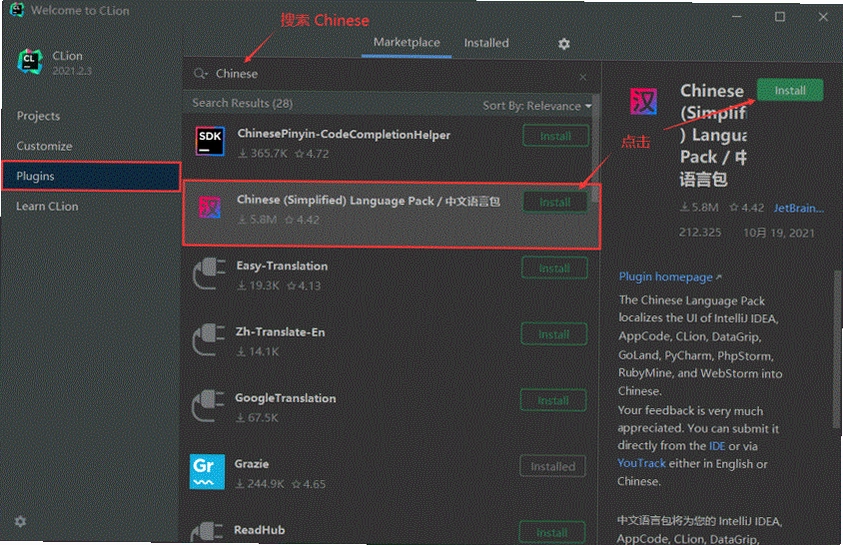Open the plugins settings gear icon
843x545 pixels.
563,44
